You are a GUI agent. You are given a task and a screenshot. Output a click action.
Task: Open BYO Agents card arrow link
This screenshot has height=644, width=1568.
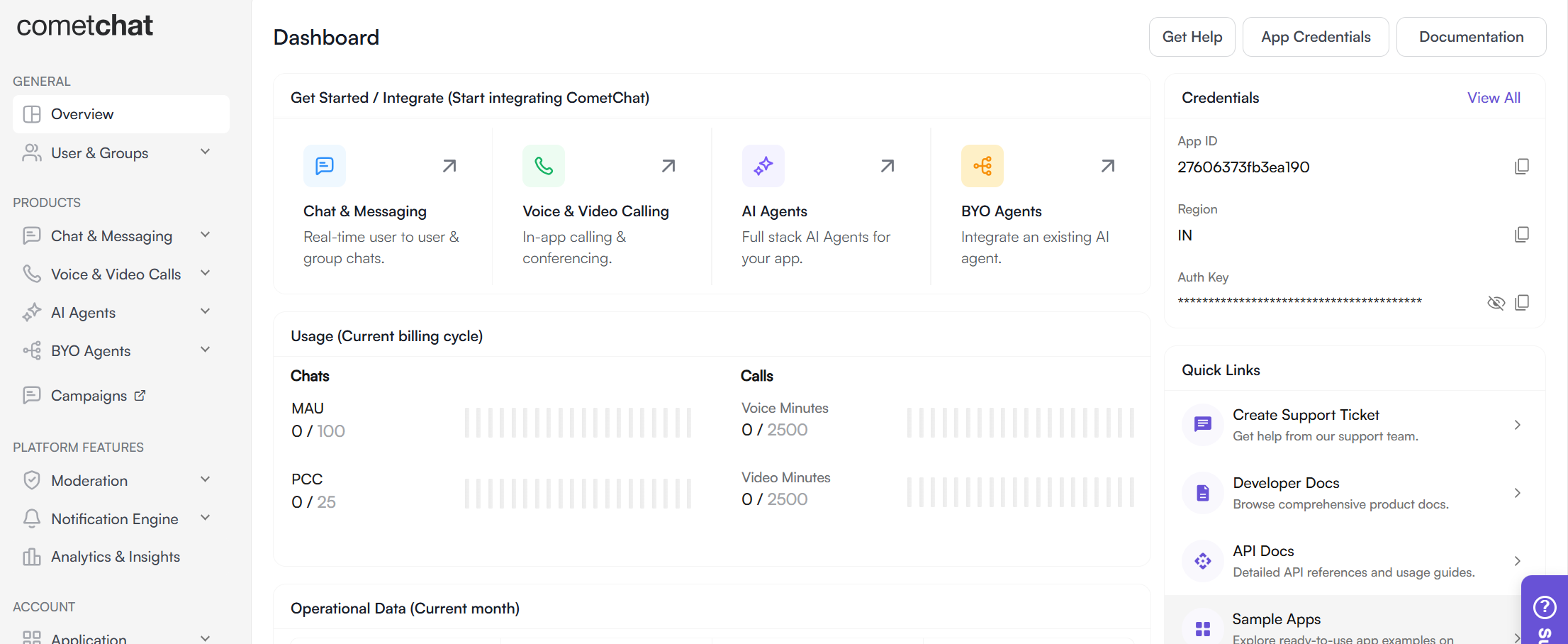(x=1108, y=166)
